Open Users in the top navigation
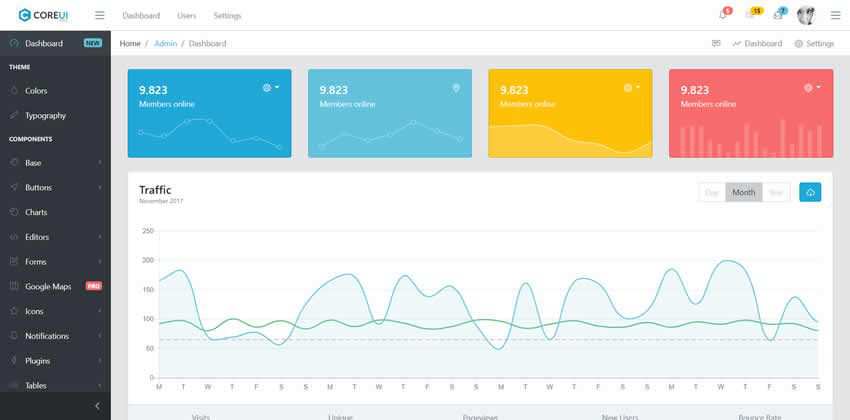 coord(186,16)
